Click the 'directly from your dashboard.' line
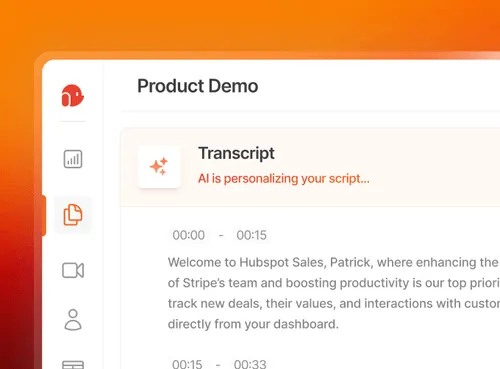 pos(253,324)
